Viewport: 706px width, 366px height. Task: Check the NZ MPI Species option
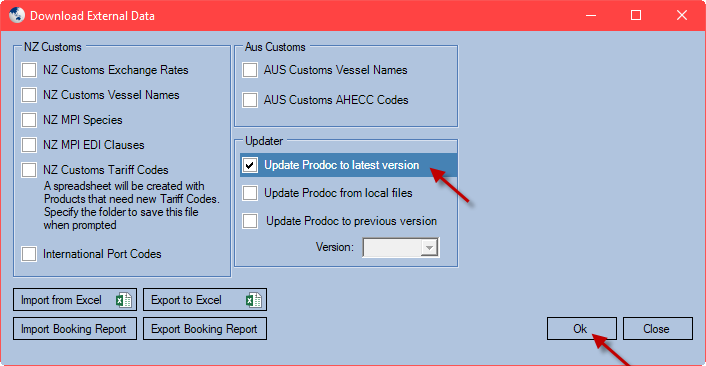pyautogui.click(x=29, y=120)
